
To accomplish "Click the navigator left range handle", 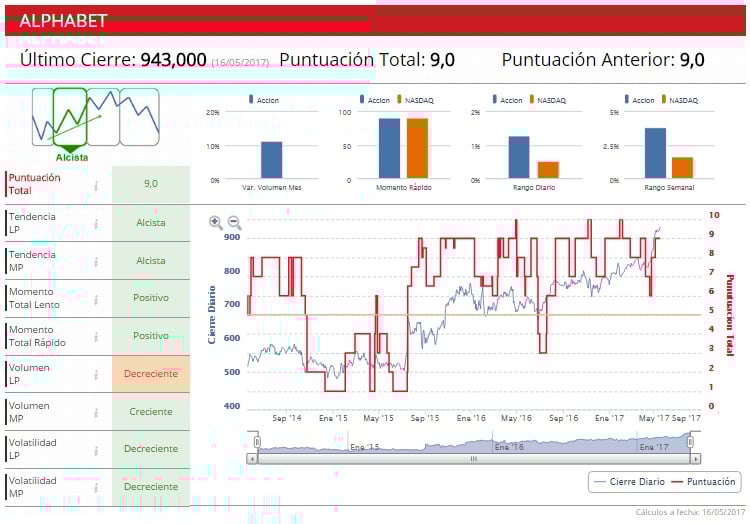I will tap(257, 442).
